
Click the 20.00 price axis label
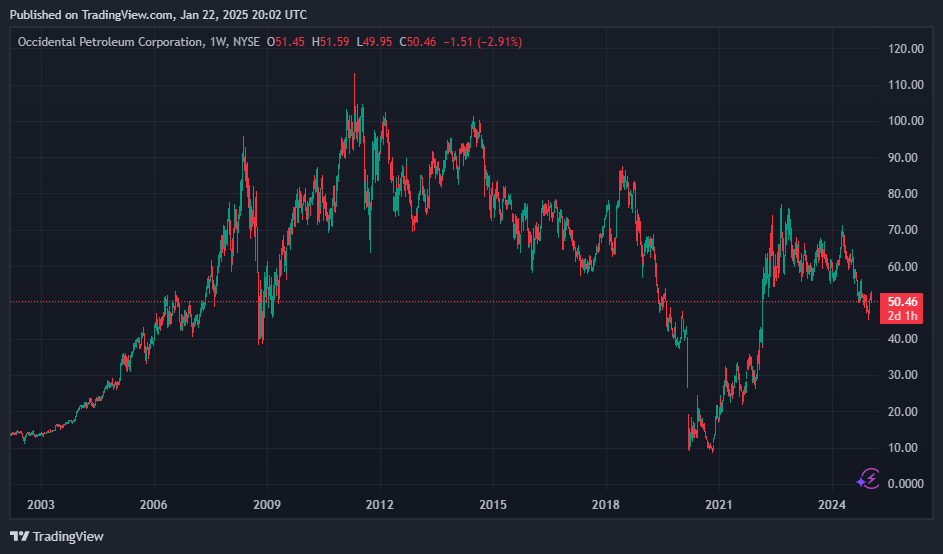[905, 411]
